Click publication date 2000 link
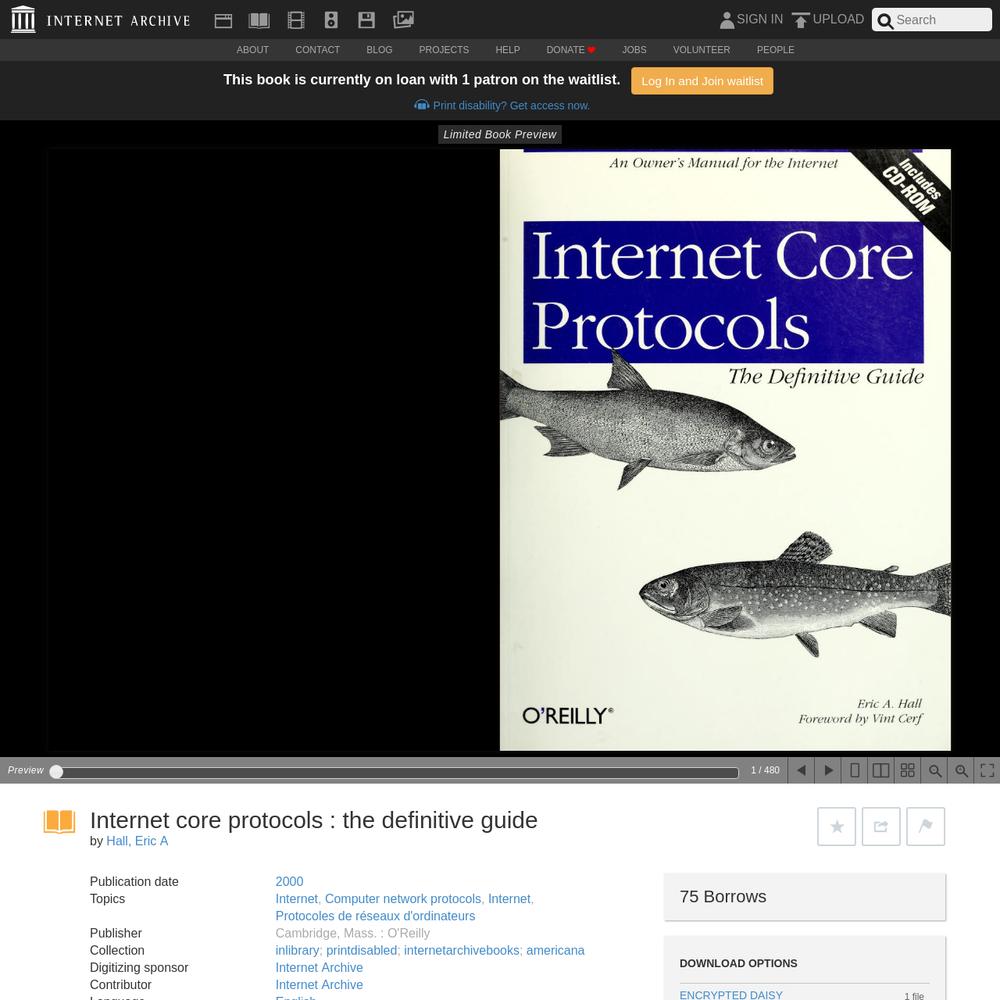 (290, 881)
